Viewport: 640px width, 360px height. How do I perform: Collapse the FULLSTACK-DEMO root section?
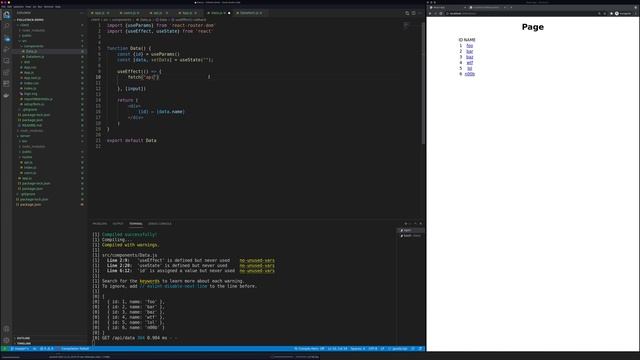coord(30,20)
